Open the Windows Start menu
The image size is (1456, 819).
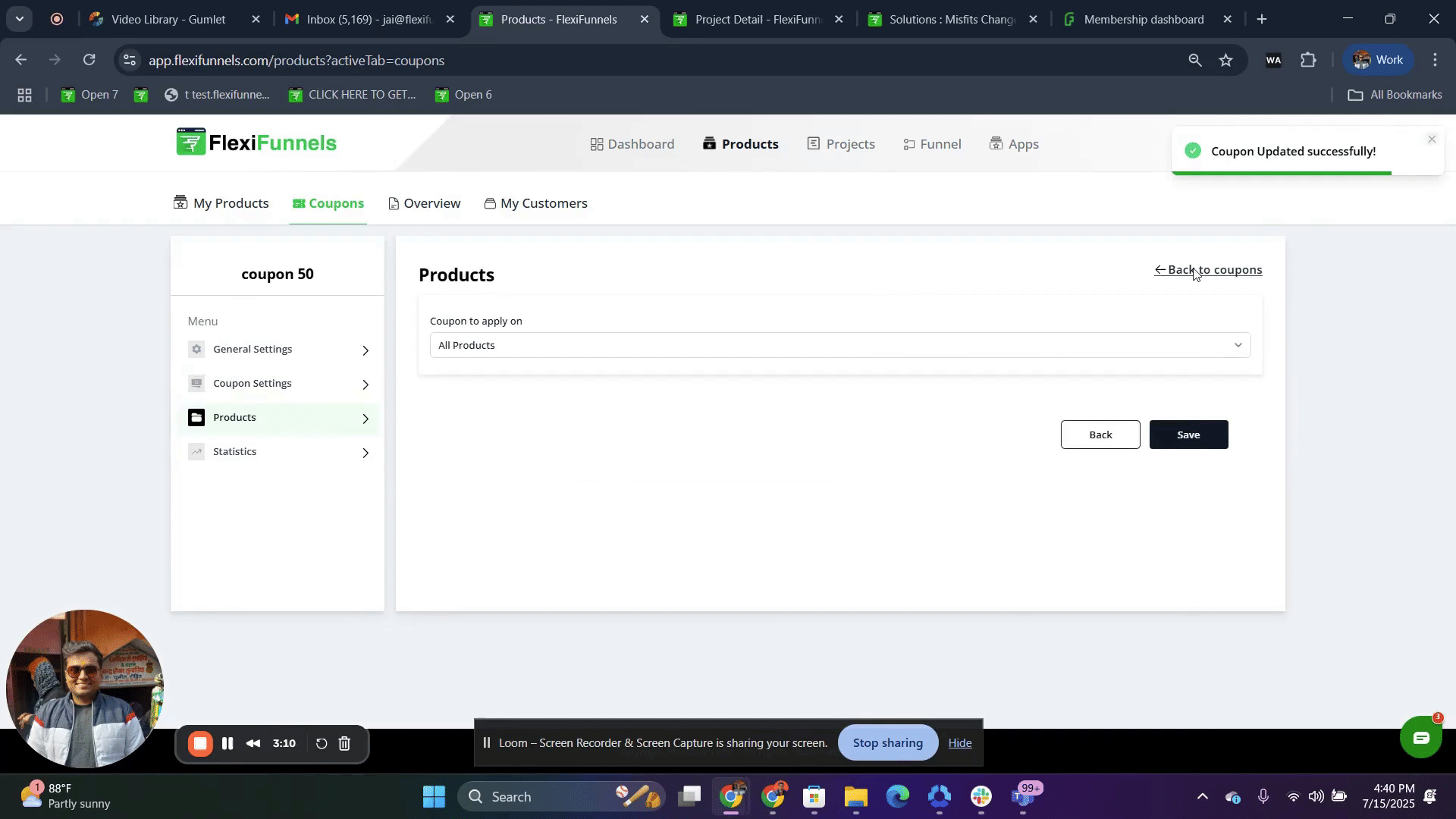[x=434, y=796]
